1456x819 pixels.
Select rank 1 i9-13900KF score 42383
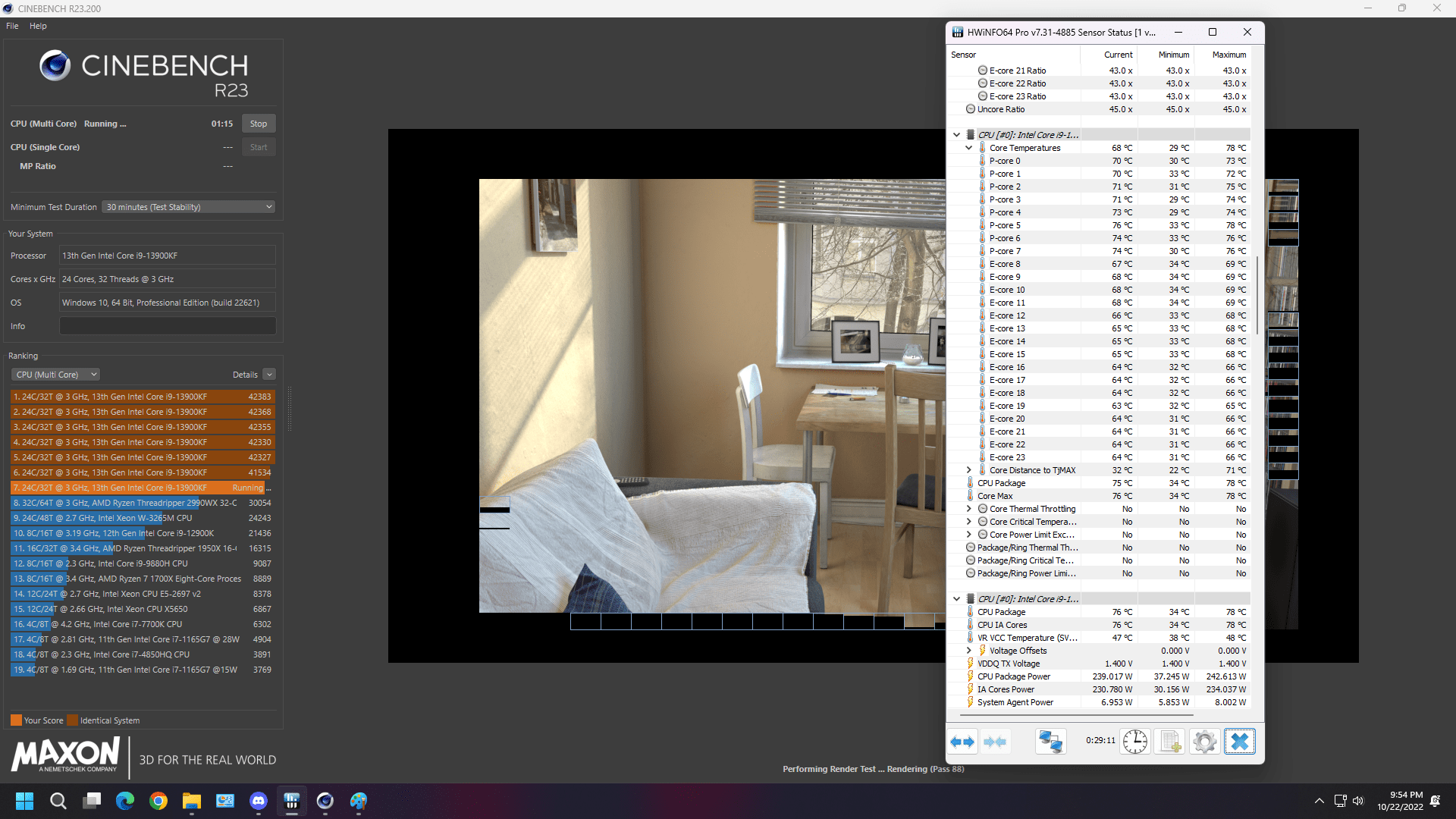pyautogui.click(x=143, y=397)
